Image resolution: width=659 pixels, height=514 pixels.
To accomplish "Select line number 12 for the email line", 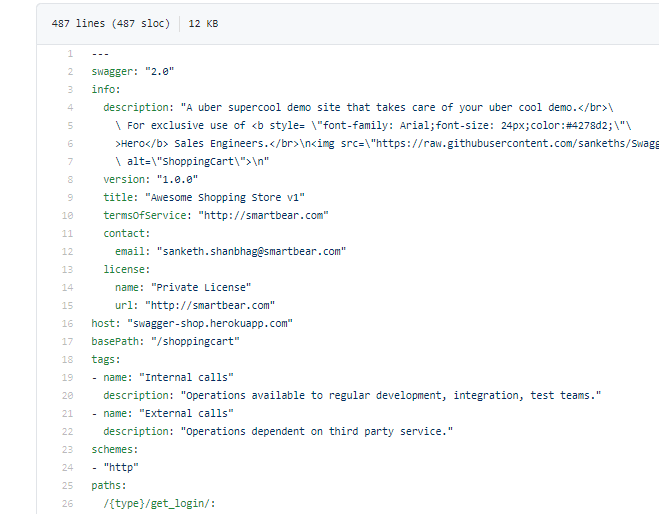I will (67, 252).
